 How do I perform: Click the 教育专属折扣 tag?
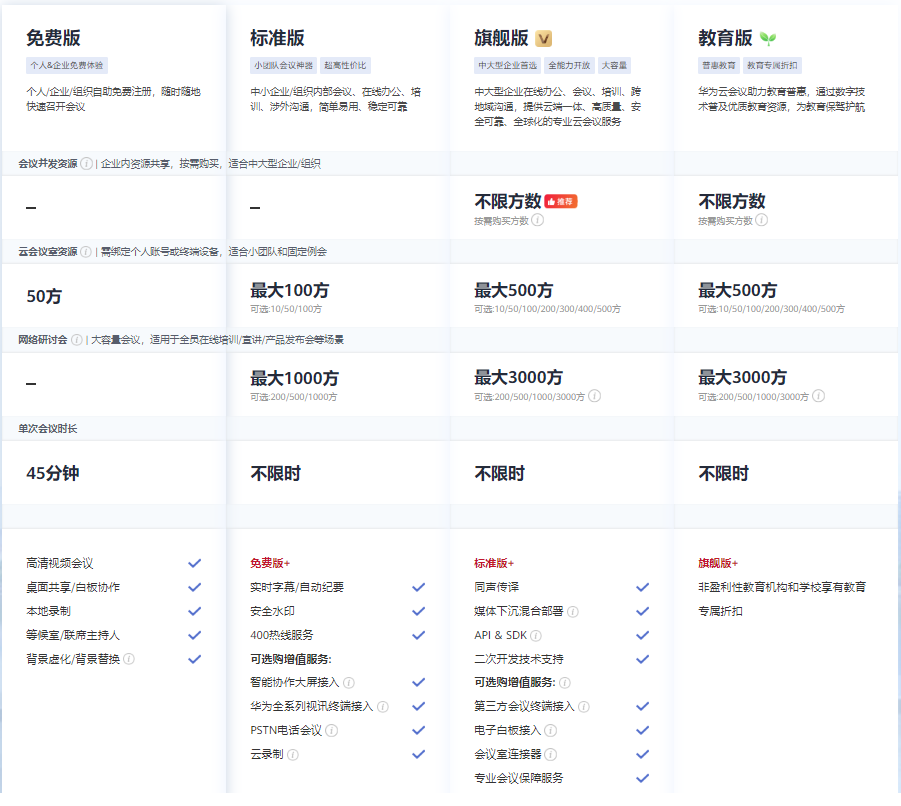point(772,65)
